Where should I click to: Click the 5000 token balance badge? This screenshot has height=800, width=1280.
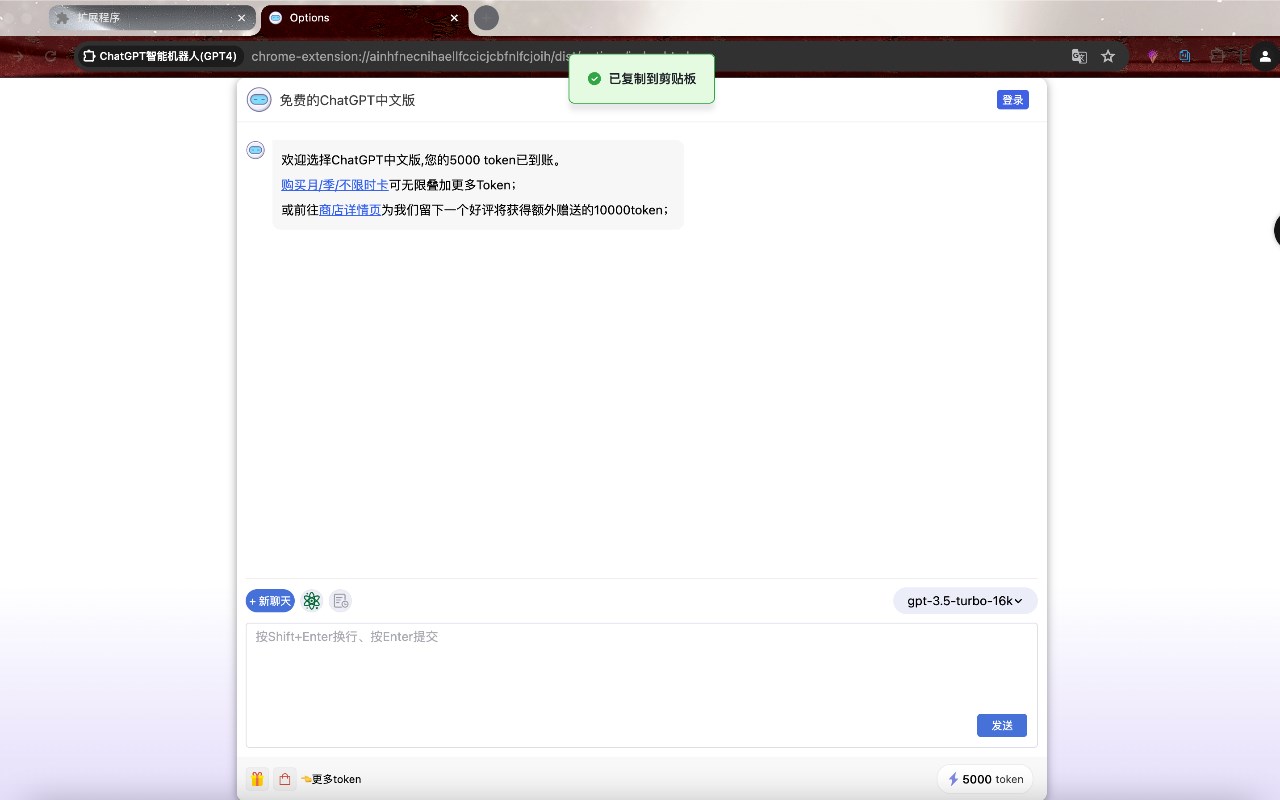pos(985,779)
